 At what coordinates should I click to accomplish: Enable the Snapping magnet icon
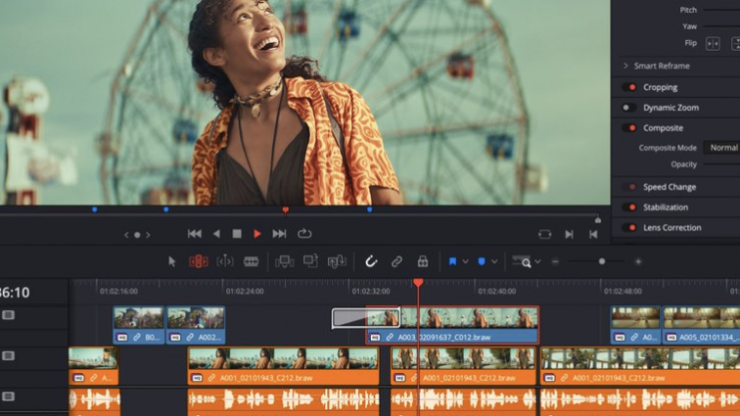point(371,261)
